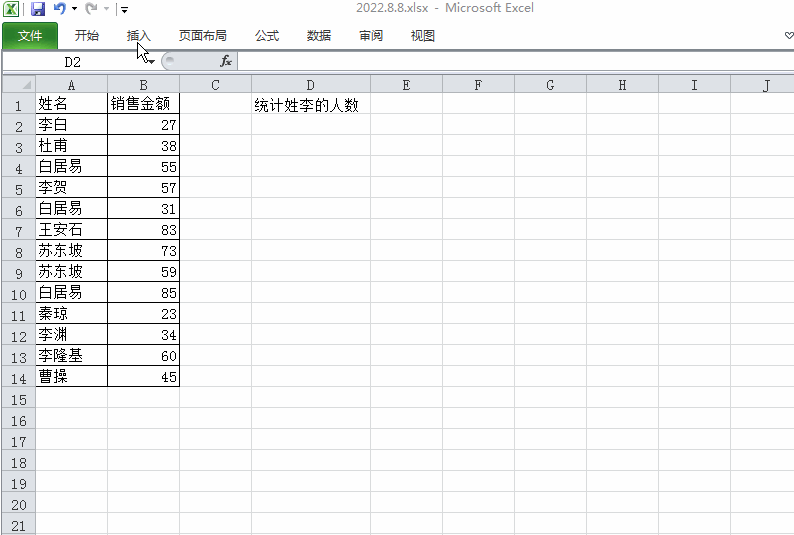Save the workbook with the floppy disk icon

pyautogui.click(x=37, y=9)
